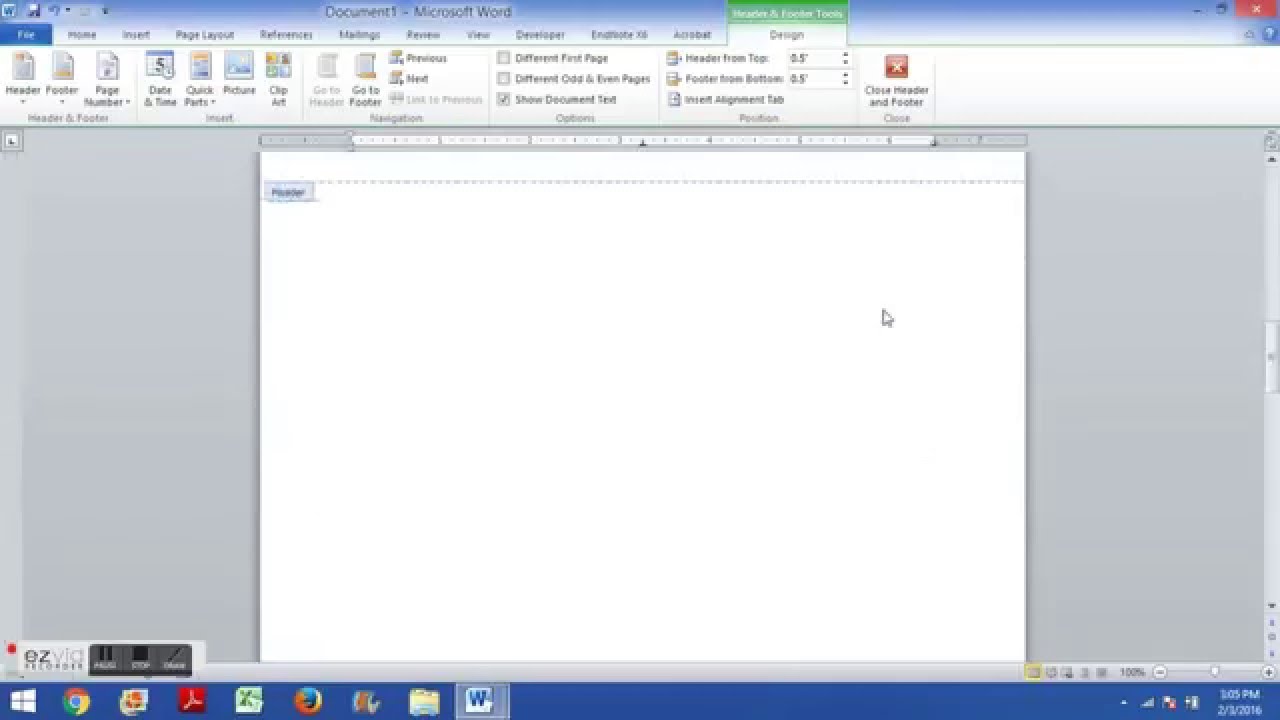Zoom out with the minus button
Viewport: 1280px width, 720px height.
(1160, 673)
